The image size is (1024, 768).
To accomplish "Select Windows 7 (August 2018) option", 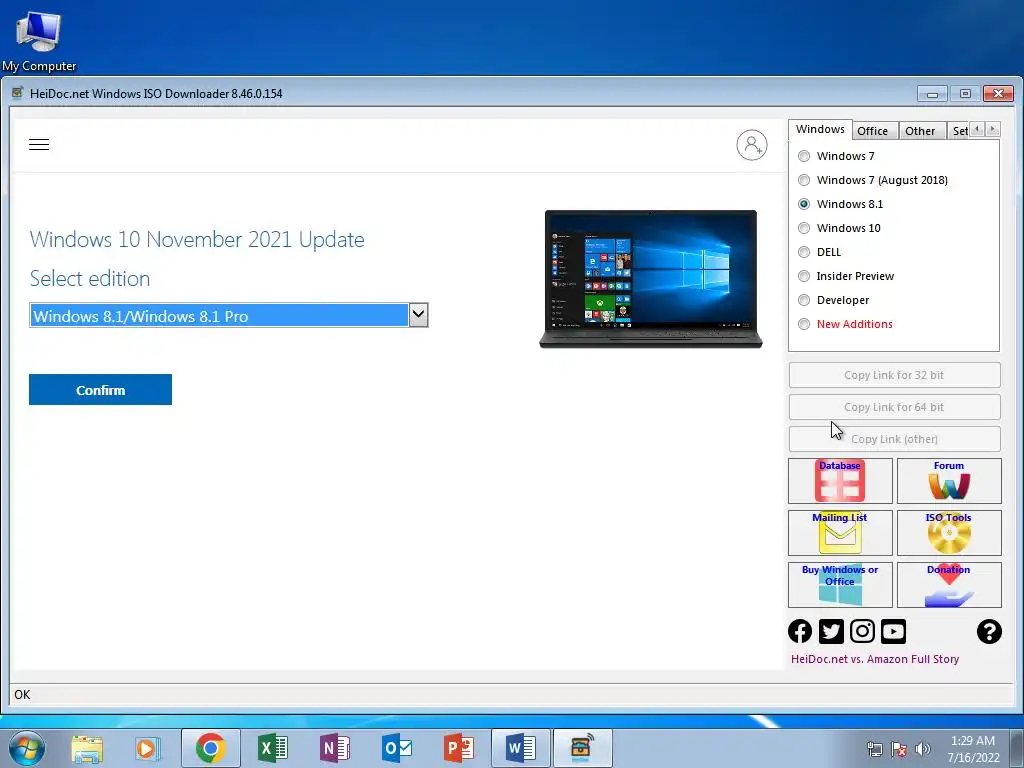I will click(x=804, y=180).
